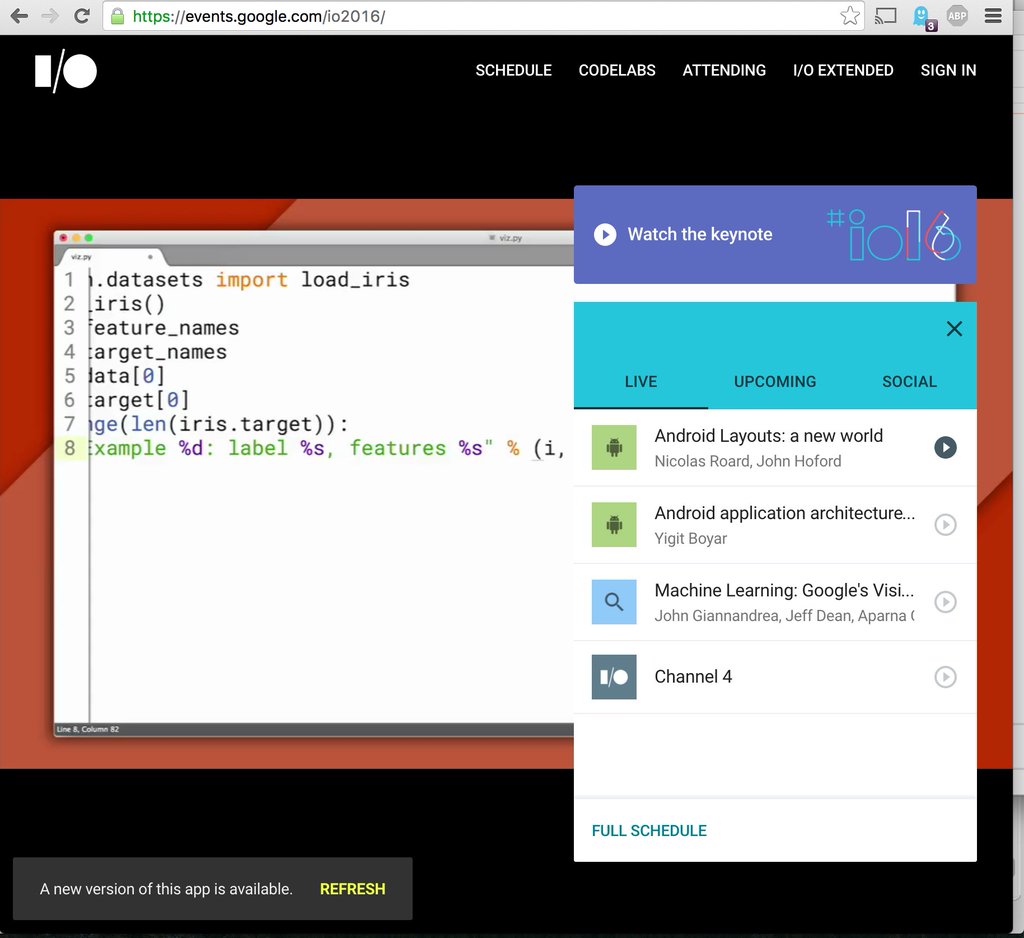
Task: Click the live video stream showing viz.py code
Action: 313,483
